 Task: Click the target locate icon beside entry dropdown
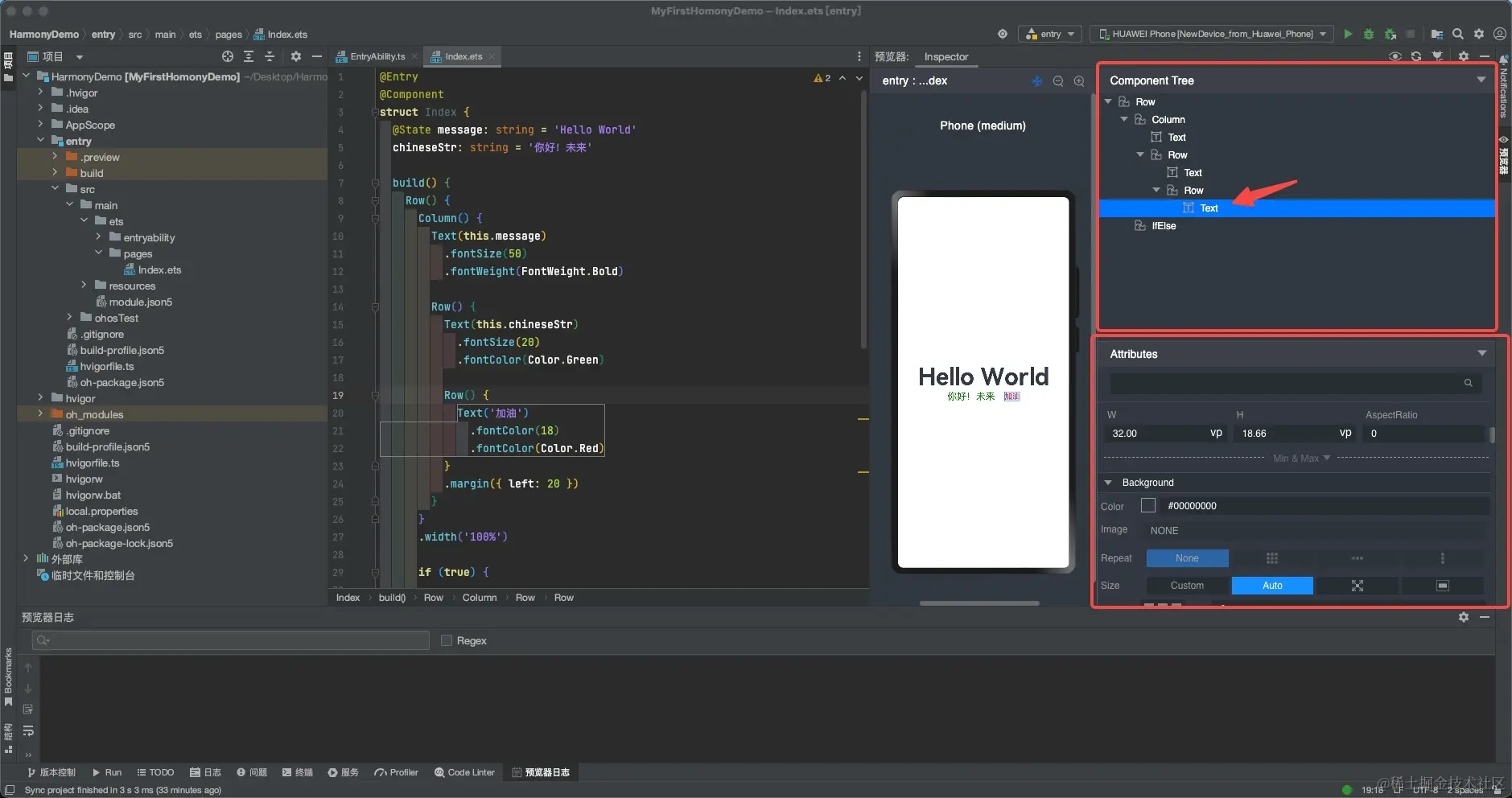[1003, 34]
